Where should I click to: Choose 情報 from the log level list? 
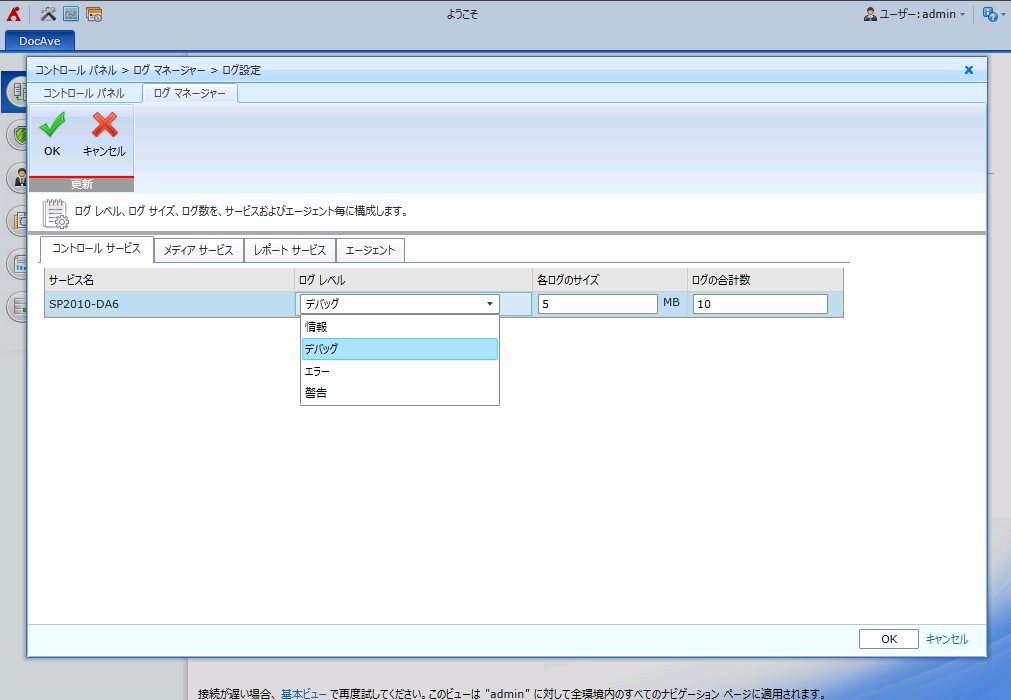(x=400, y=327)
